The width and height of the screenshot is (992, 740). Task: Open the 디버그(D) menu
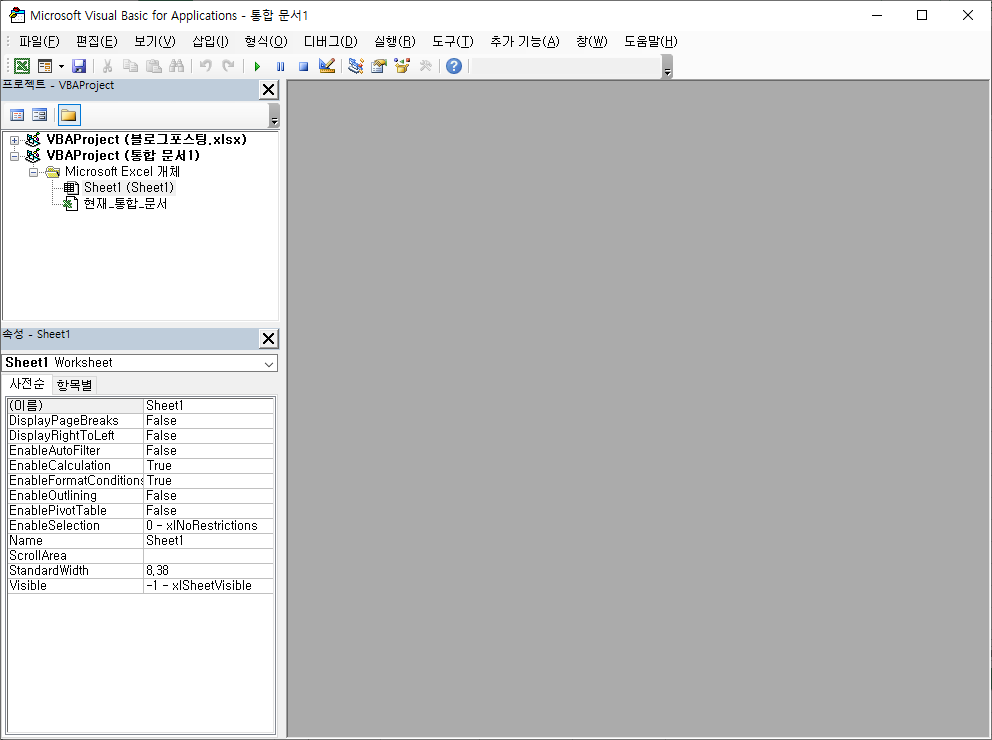(330, 42)
